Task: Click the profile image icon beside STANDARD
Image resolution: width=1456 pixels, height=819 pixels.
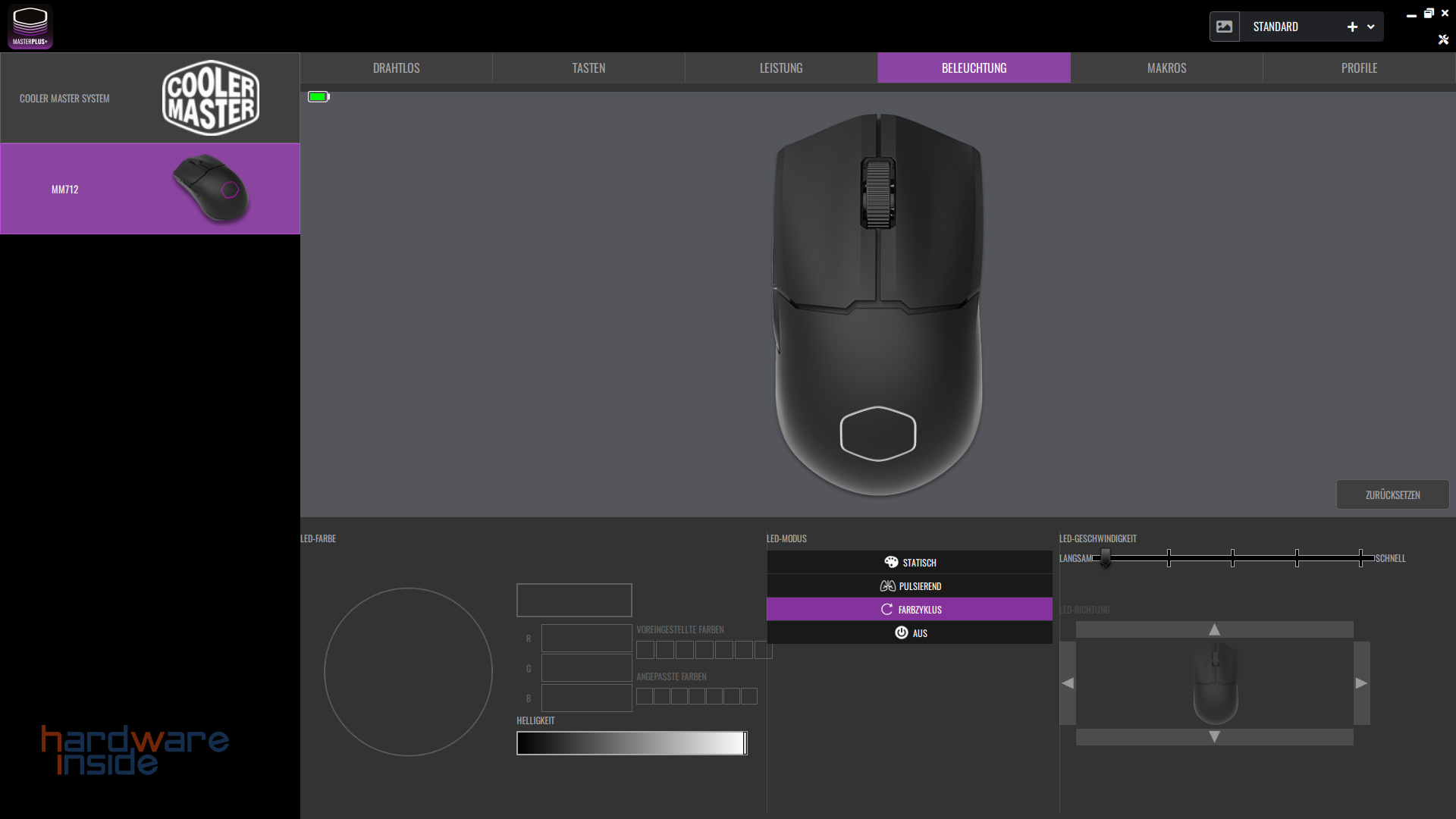Action: coord(1225,26)
